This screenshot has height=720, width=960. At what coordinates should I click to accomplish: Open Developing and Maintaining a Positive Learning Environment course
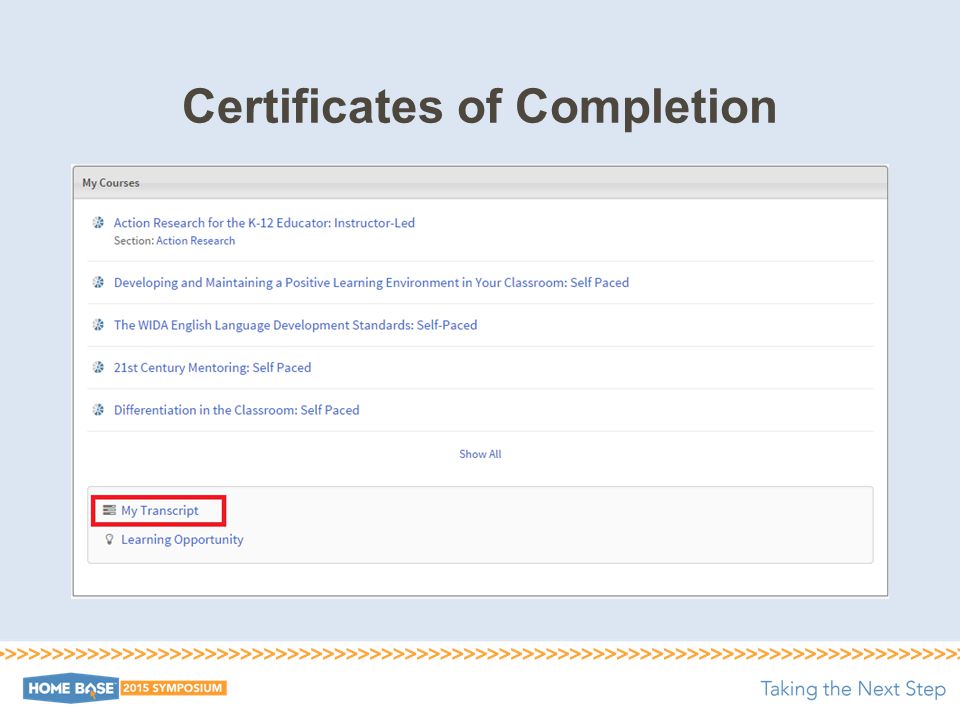tap(371, 282)
